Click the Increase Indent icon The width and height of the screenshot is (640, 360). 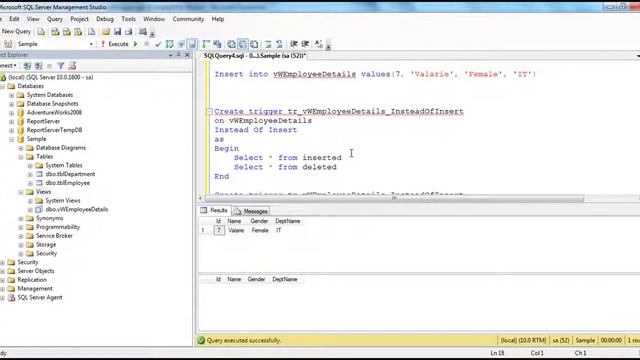coord(305,44)
